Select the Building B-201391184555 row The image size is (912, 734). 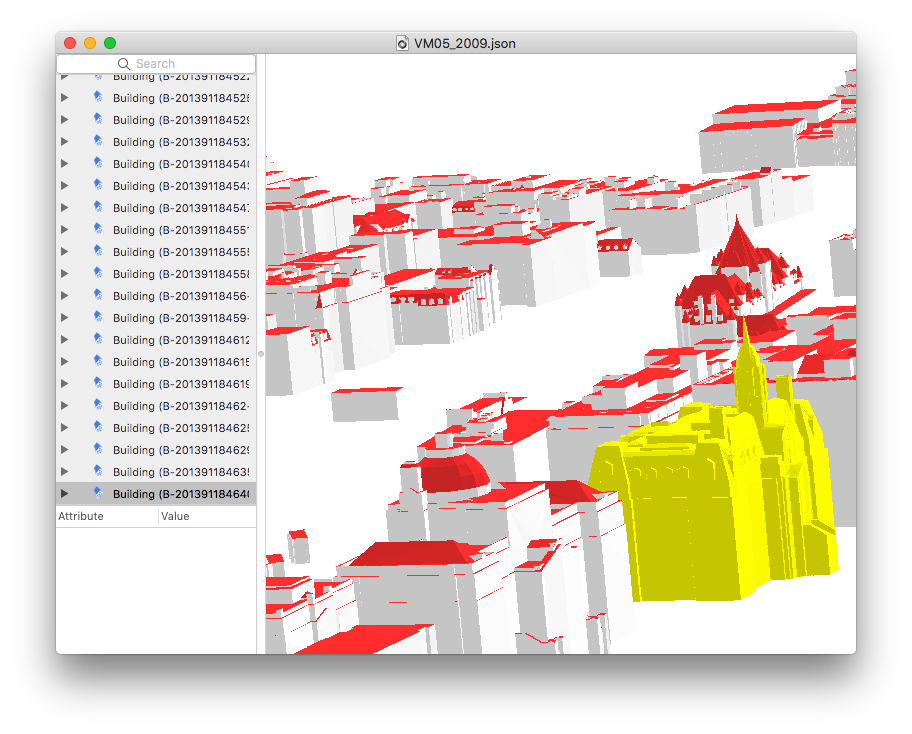[x=180, y=252]
